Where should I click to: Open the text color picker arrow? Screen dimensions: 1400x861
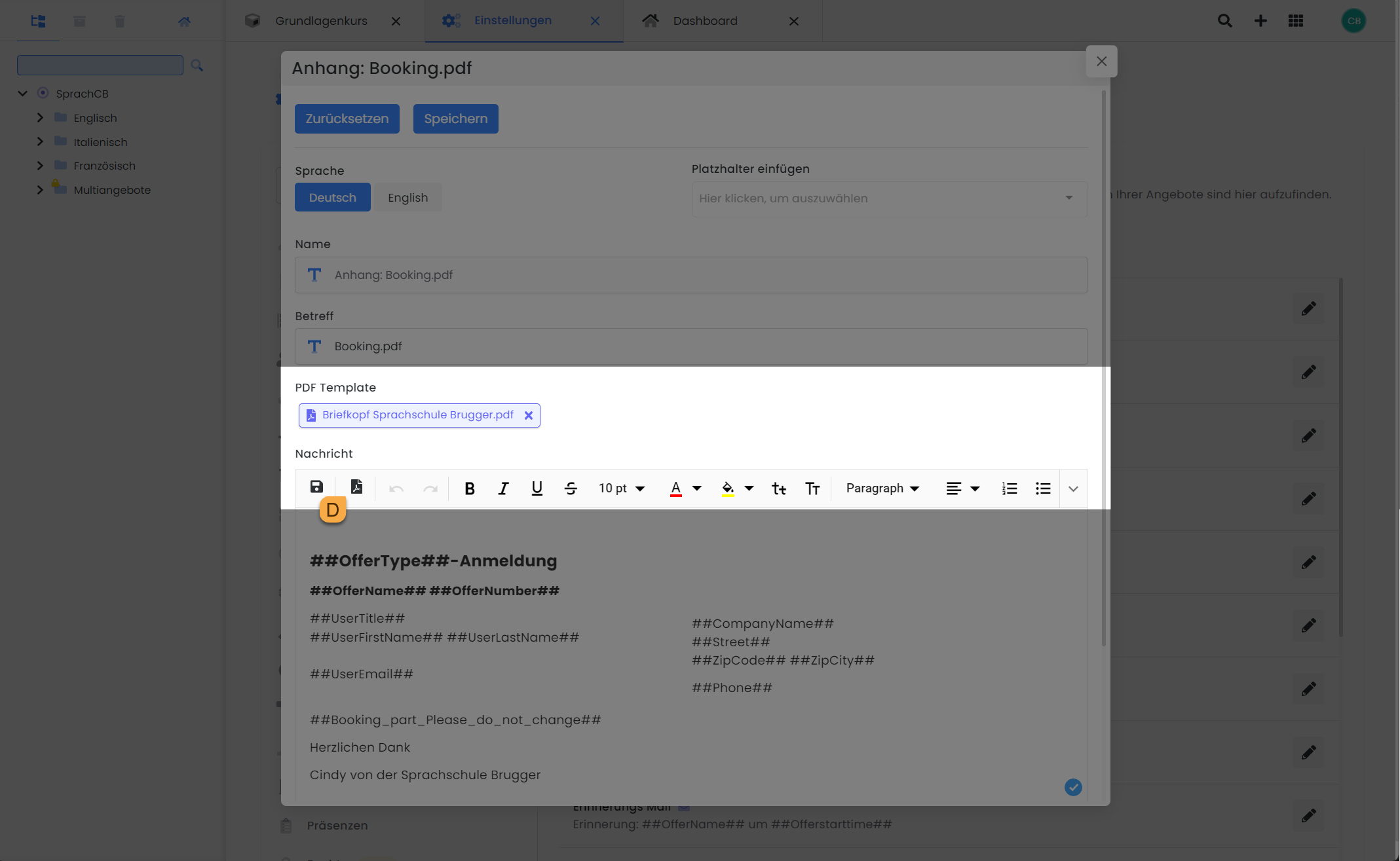click(697, 488)
